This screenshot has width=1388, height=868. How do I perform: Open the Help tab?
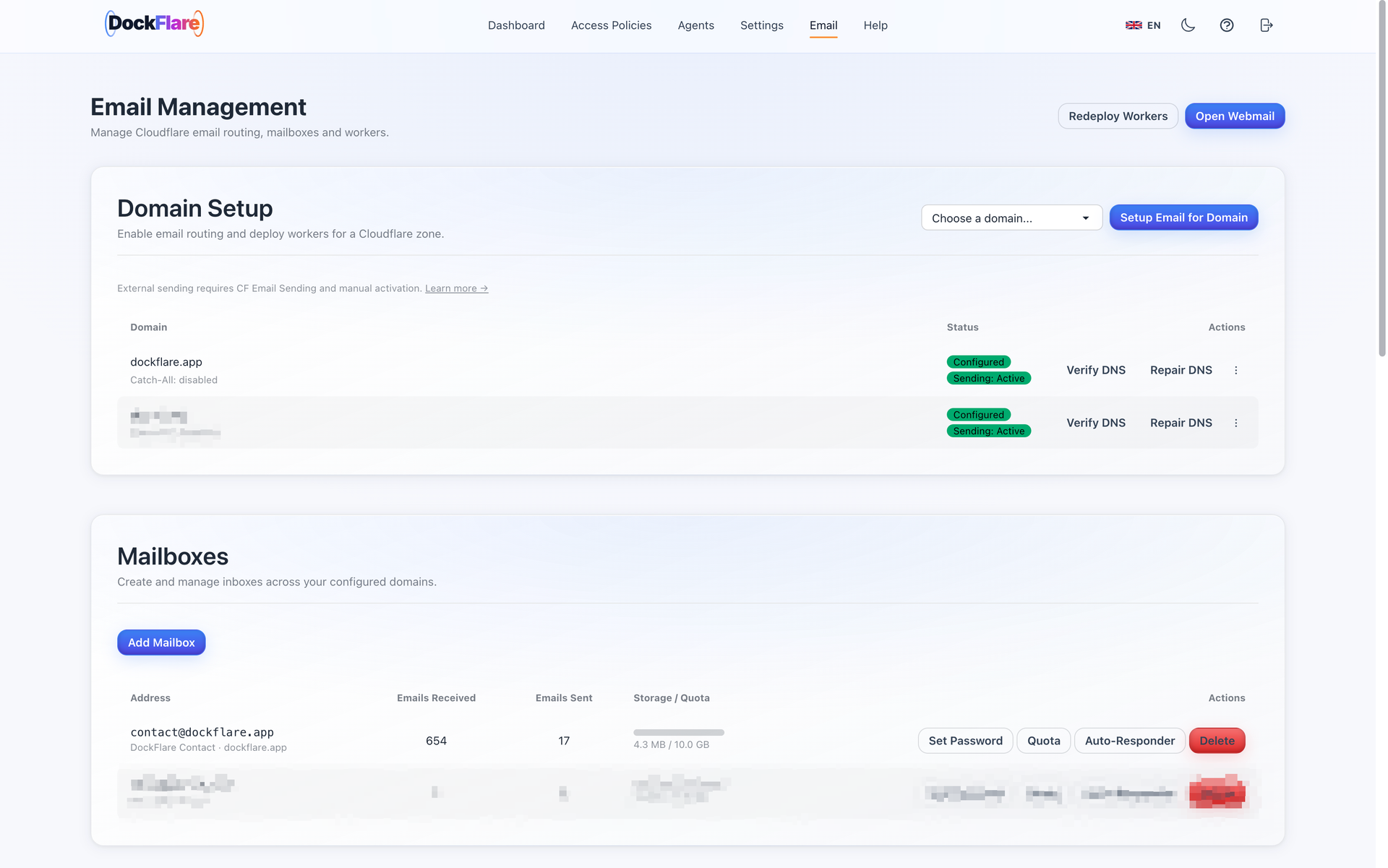[875, 25]
